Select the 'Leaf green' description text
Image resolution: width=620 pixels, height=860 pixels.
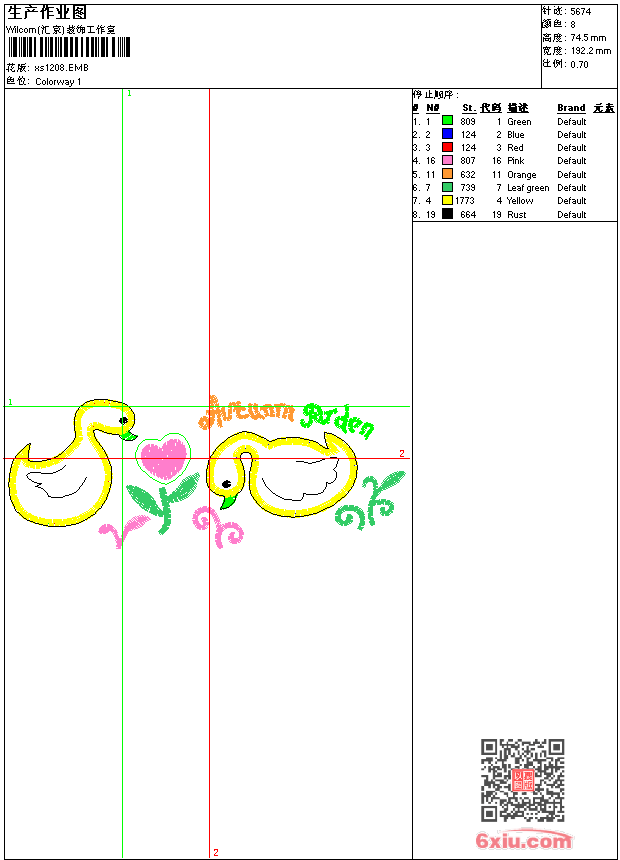(528, 188)
